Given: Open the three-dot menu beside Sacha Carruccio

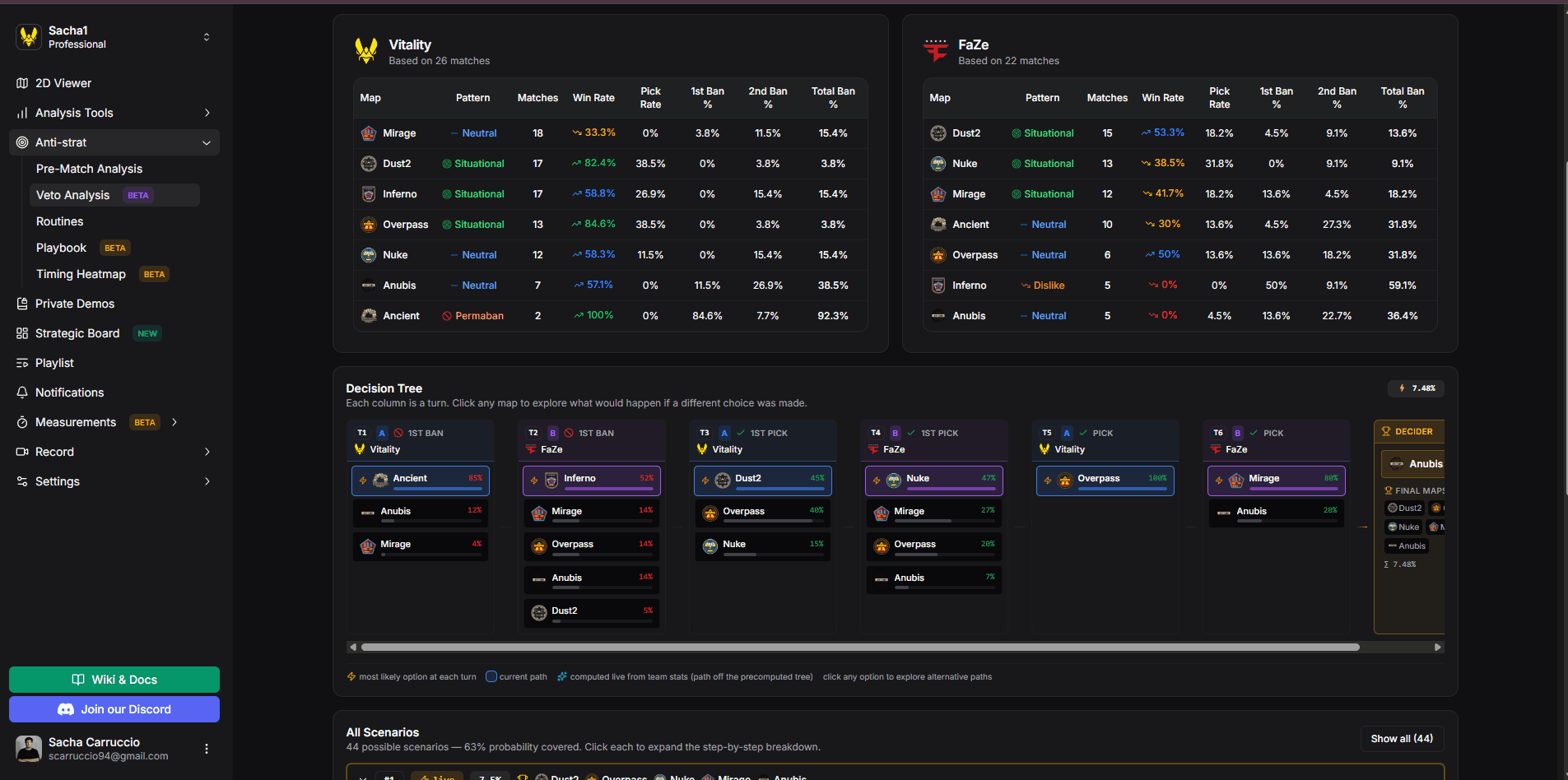Looking at the screenshot, I should [207, 749].
